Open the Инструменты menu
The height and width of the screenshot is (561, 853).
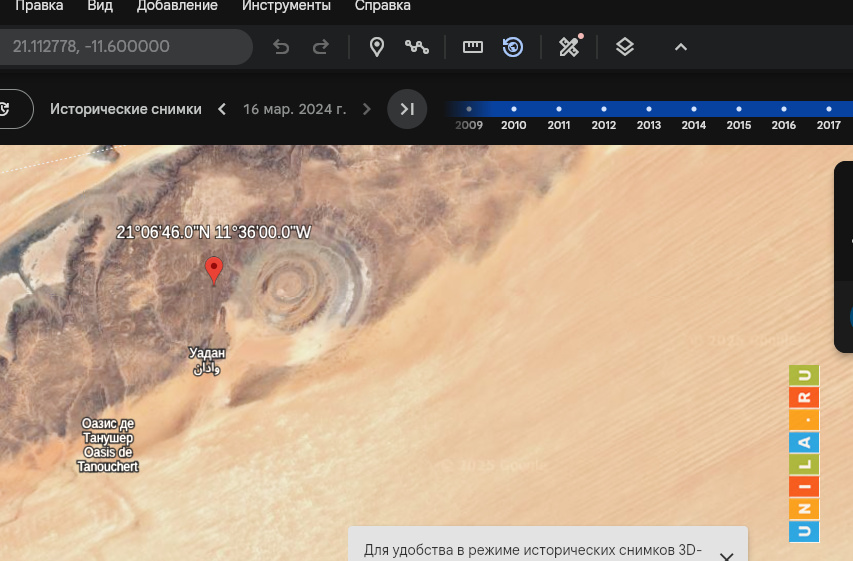(x=286, y=6)
